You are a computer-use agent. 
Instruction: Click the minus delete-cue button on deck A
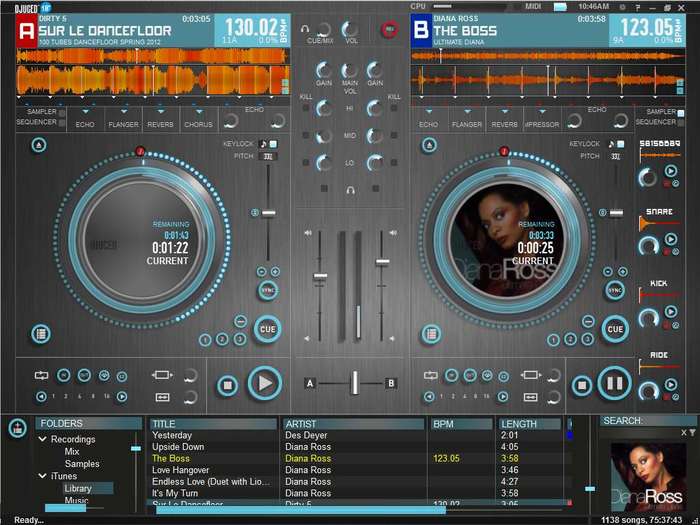tap(240, 321)
